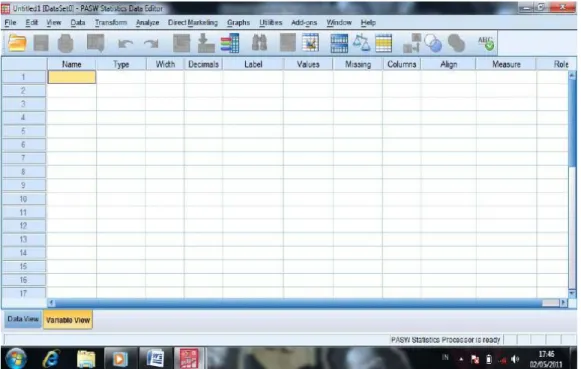The width and height of the screenshot is (581, 369).
Task: Click the Value labels toolbar icon
Action: coord(412,43)
